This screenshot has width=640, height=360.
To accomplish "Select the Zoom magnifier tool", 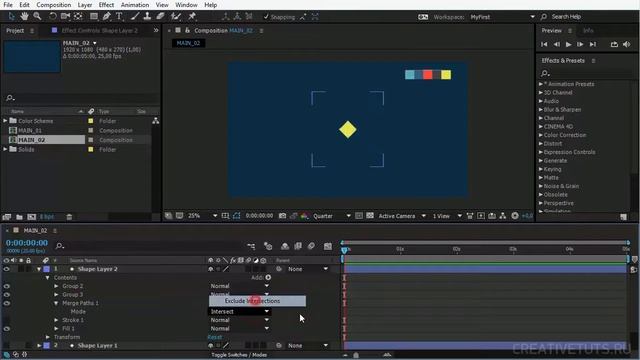I will coord(37,16).
